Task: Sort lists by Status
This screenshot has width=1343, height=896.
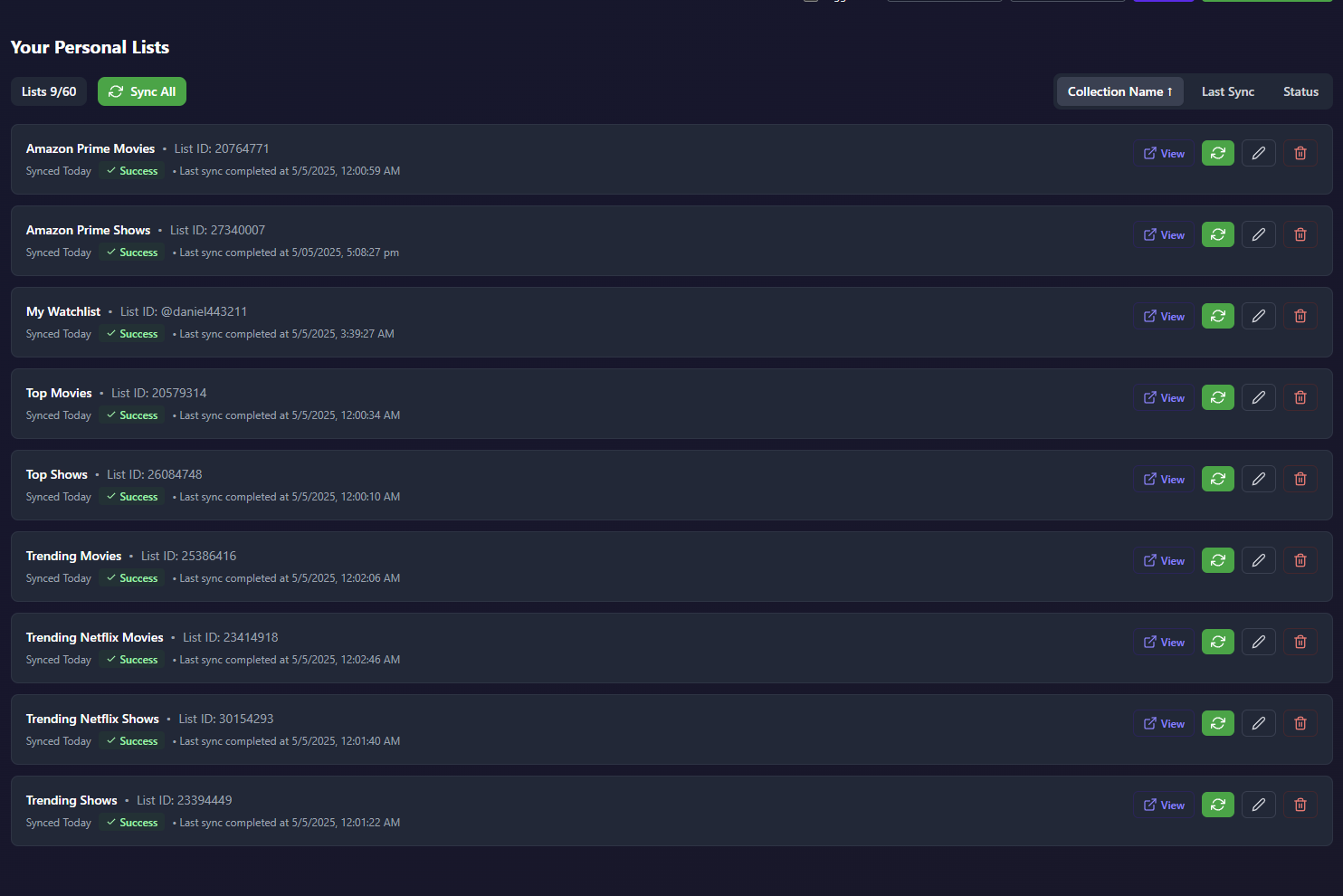Action: click(x=1300, y=91)
